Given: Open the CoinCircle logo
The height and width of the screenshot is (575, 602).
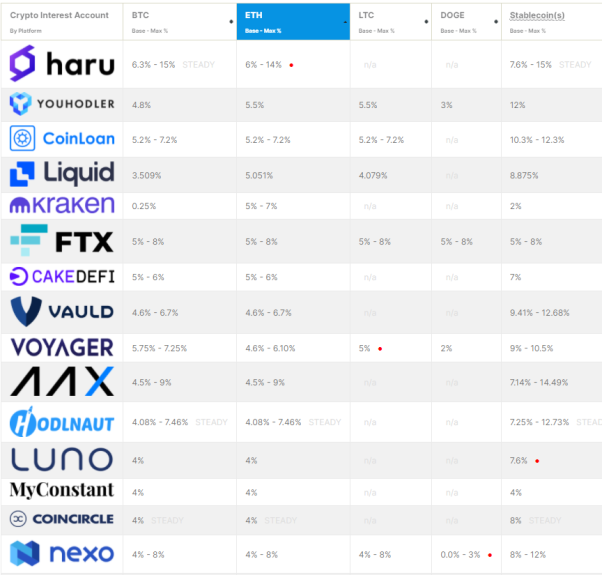Looking at the screenshot, I should tap(62, 519).
